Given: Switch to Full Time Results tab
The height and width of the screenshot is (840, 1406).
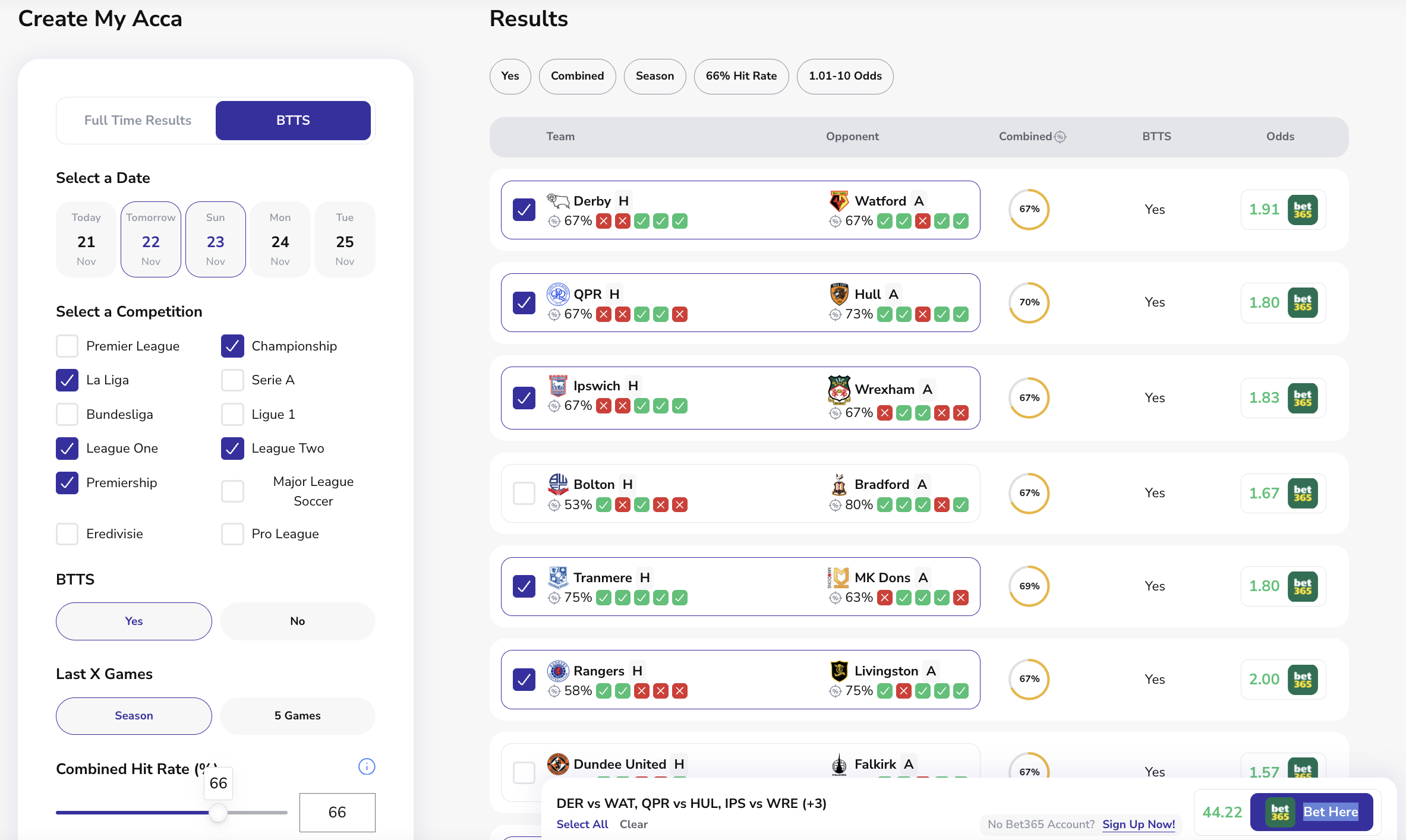Looking at the screenshot, I should point(137,121).
